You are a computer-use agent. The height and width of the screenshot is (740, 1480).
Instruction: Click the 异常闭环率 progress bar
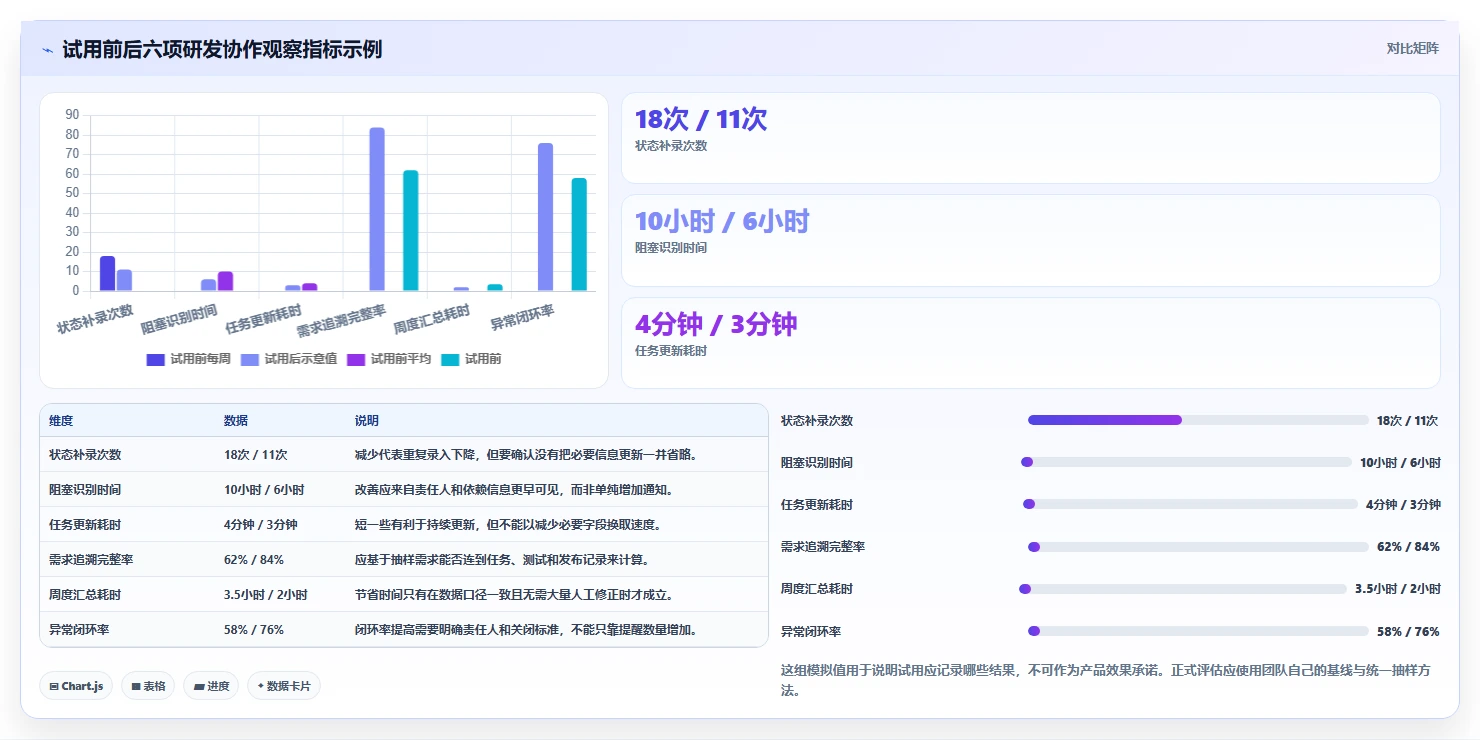[x=1198, y=631]
